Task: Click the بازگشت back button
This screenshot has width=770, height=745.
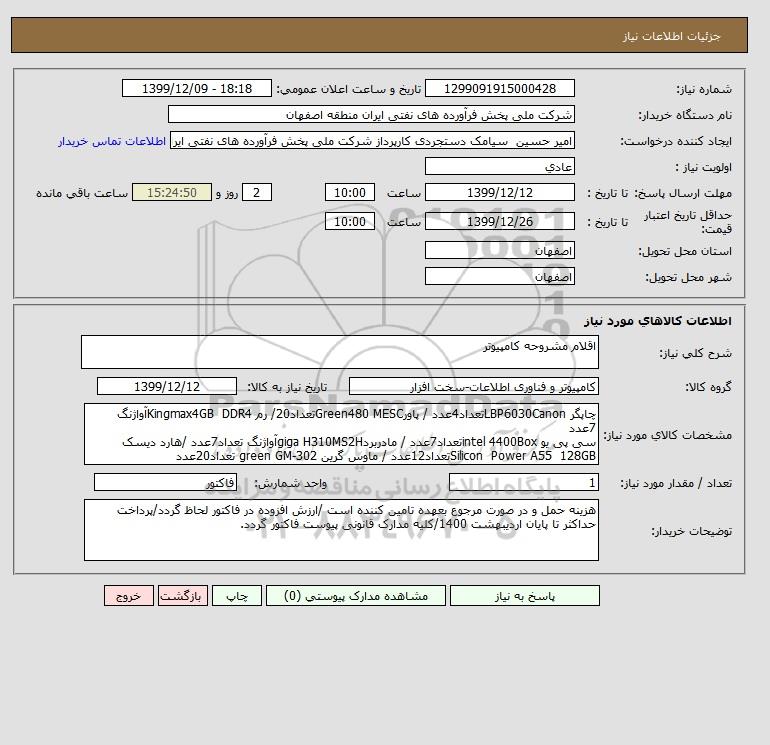Action: tap(183, 596)
